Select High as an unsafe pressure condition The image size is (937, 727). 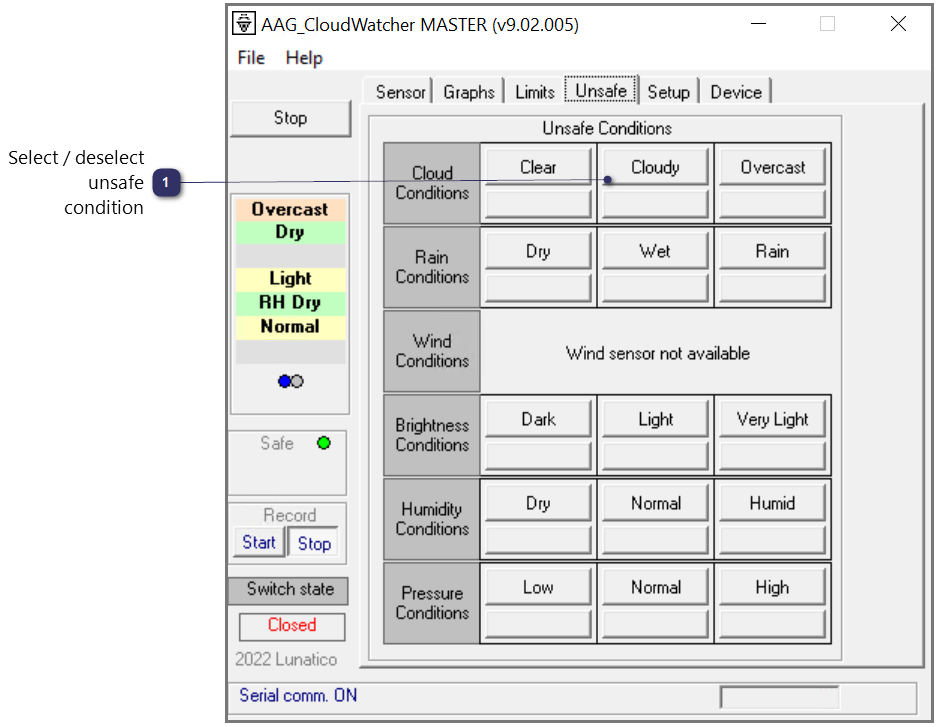click(772, 588)
